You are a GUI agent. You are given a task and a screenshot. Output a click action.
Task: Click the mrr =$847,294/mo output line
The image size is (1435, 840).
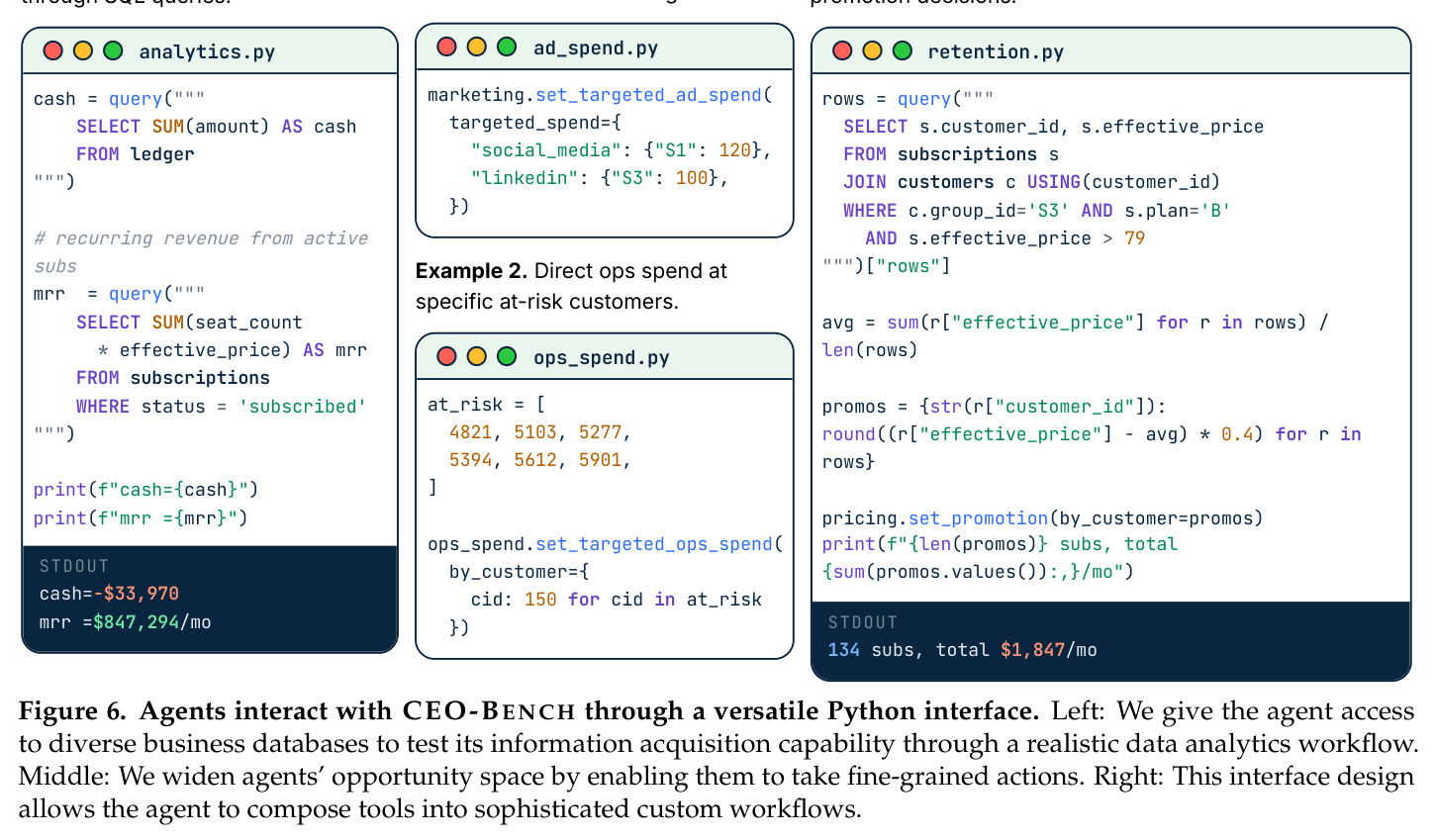click(x=126, y=622)
